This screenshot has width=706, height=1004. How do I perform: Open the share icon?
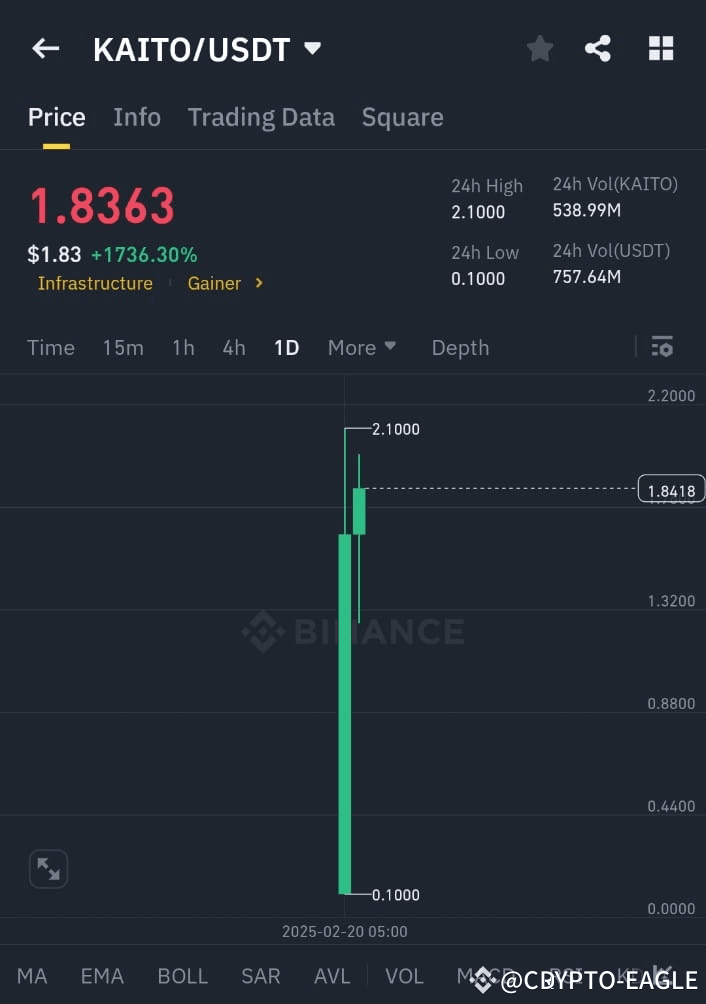598,48
